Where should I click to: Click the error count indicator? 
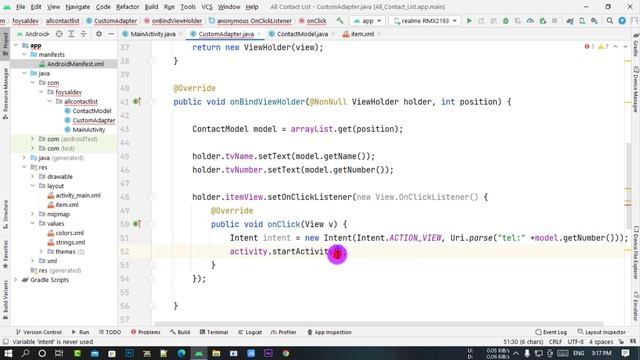click(x=589, y=47)
